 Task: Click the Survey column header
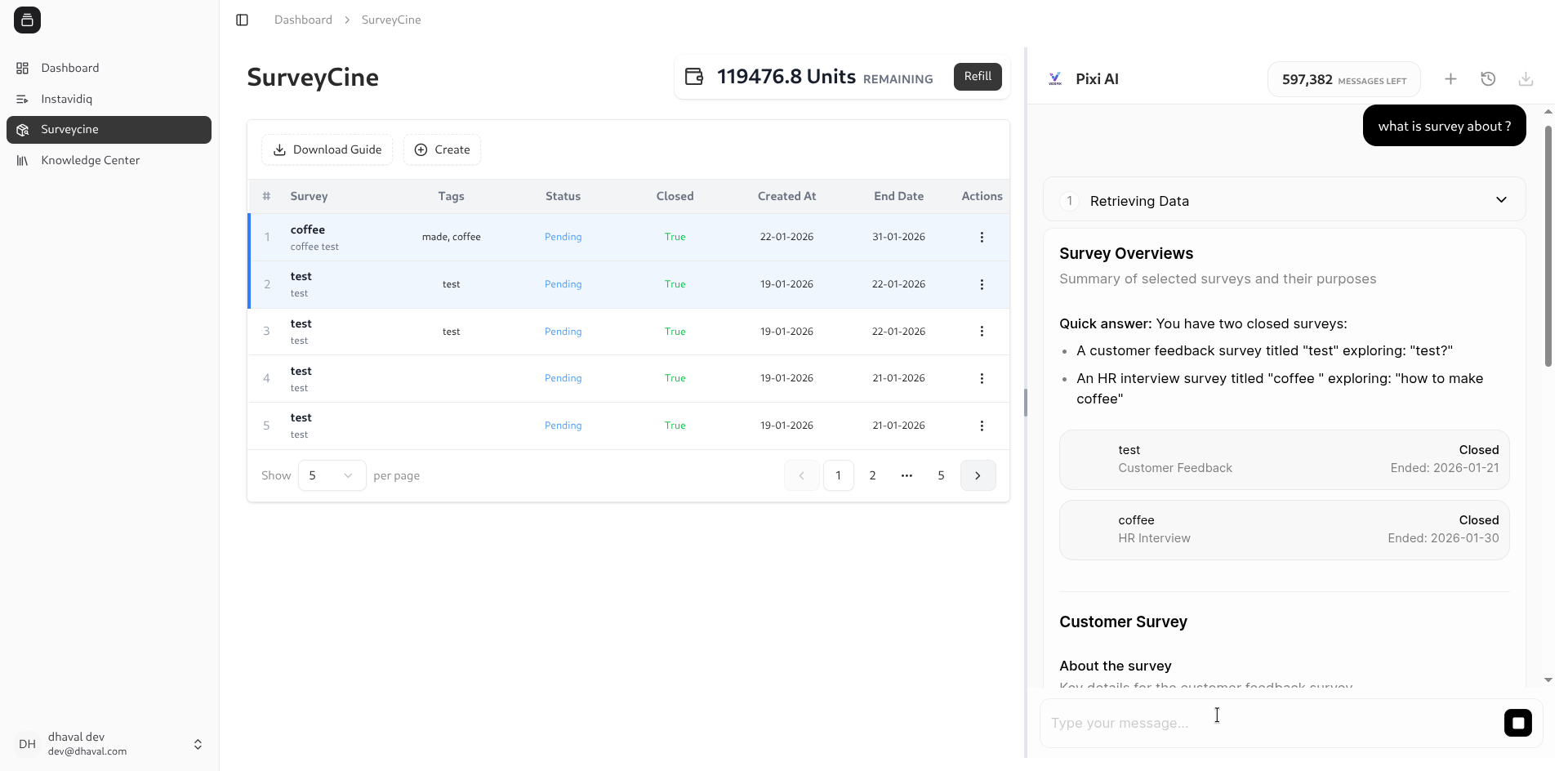click(309, 196)
